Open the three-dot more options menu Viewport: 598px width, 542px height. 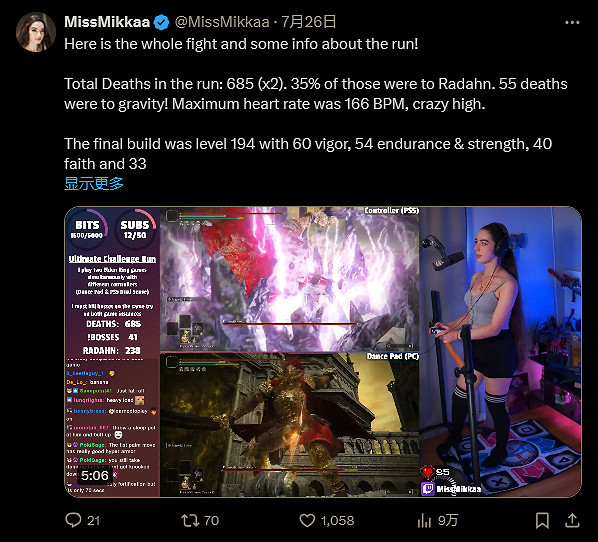572,23
